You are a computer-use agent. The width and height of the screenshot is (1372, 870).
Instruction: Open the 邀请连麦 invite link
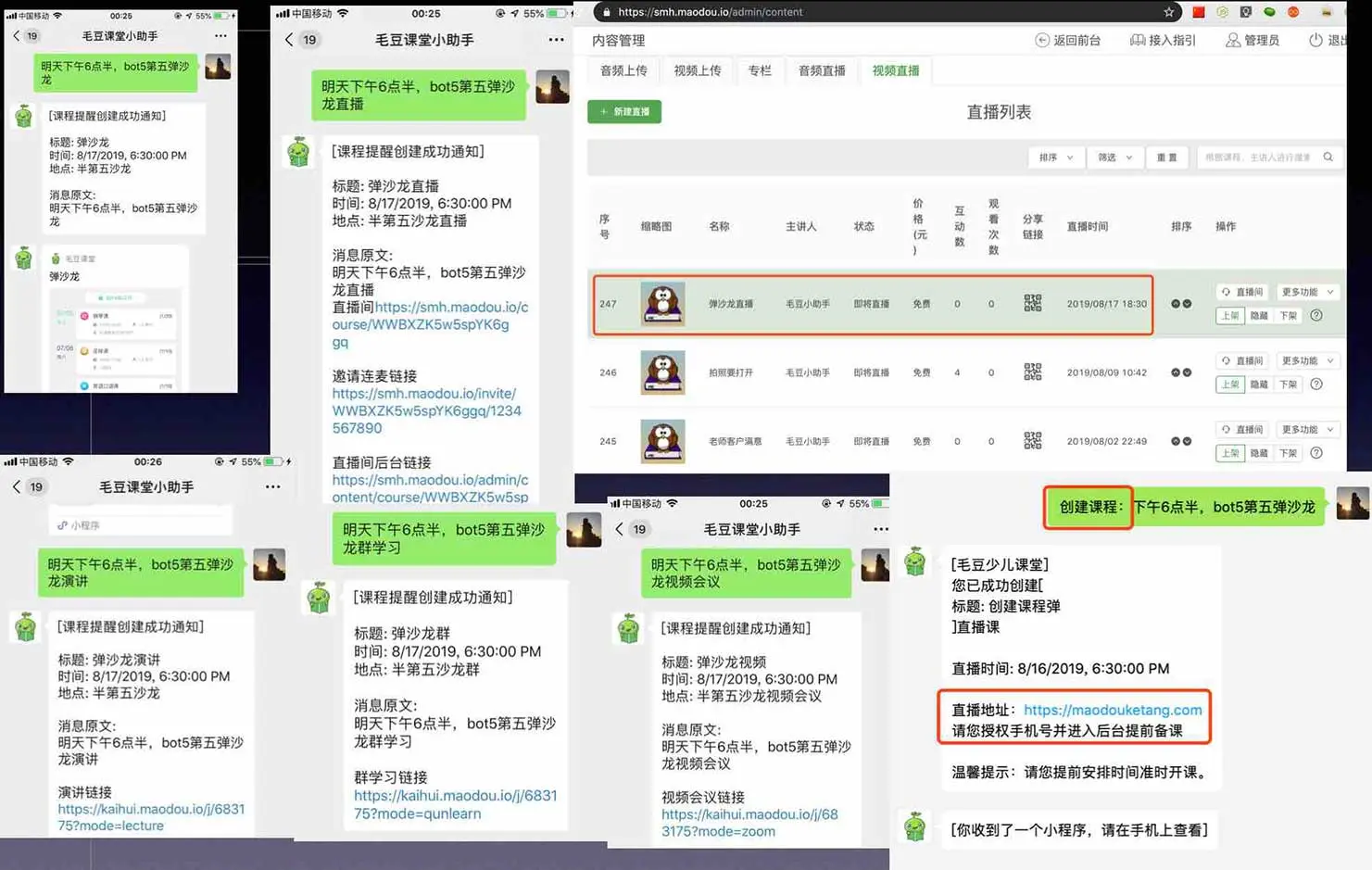click(x=426, y=410)
